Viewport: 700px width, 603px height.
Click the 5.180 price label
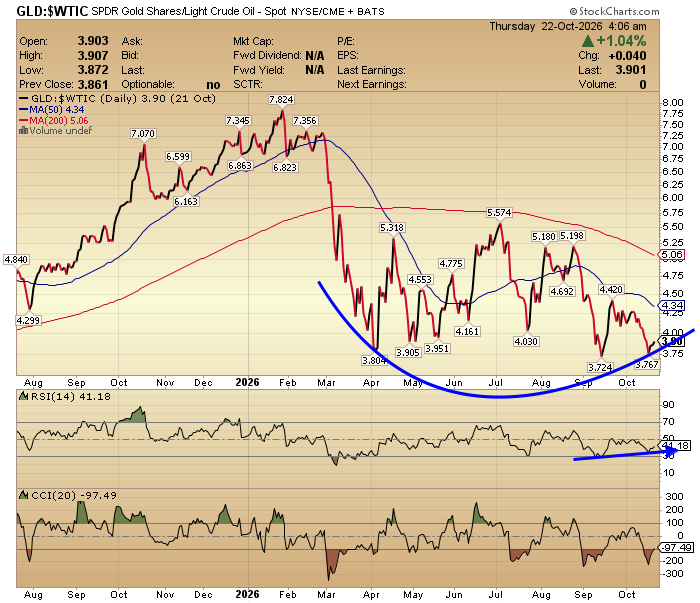click(544, 237)
